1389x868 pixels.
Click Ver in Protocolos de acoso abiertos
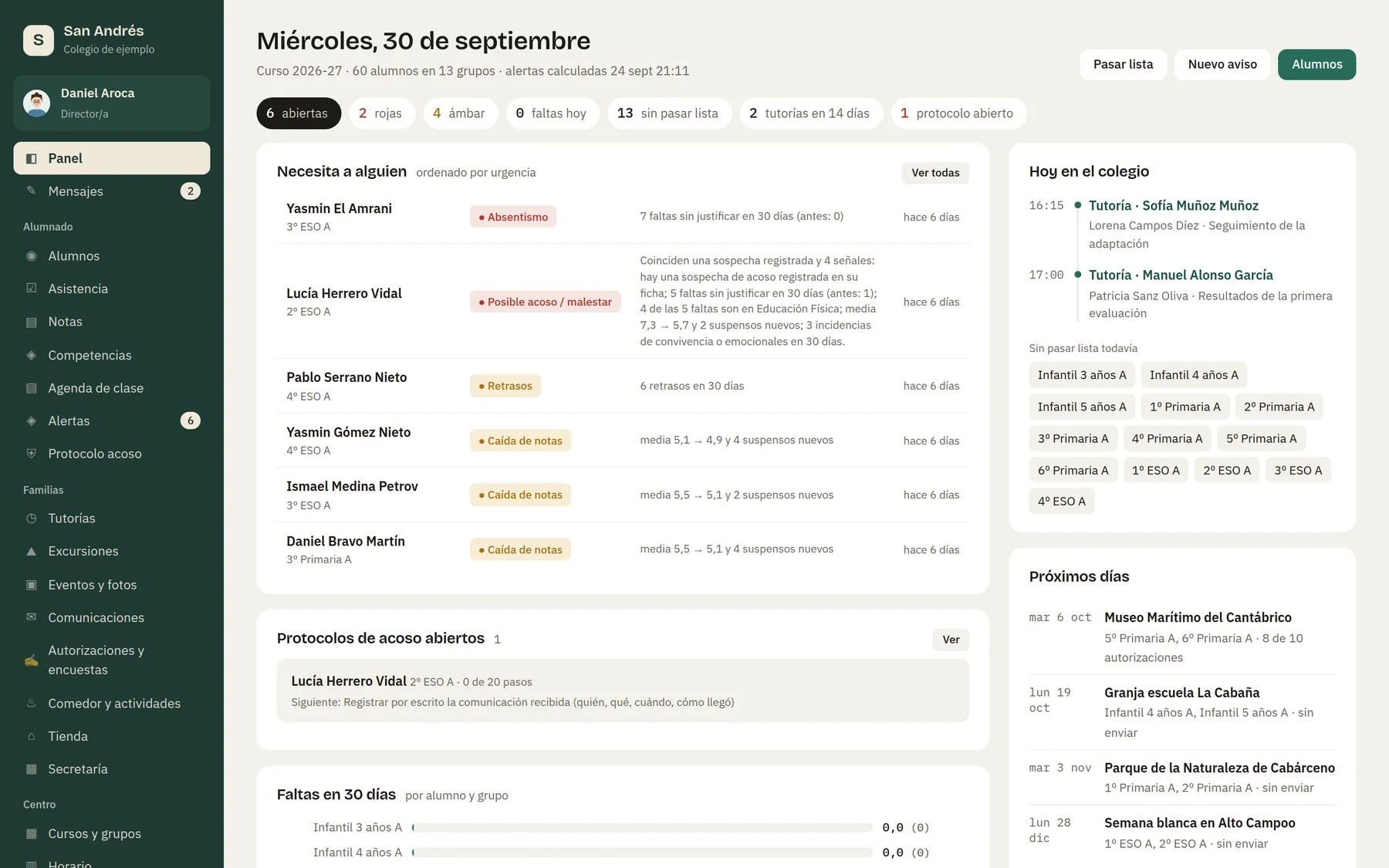(951, 640)
